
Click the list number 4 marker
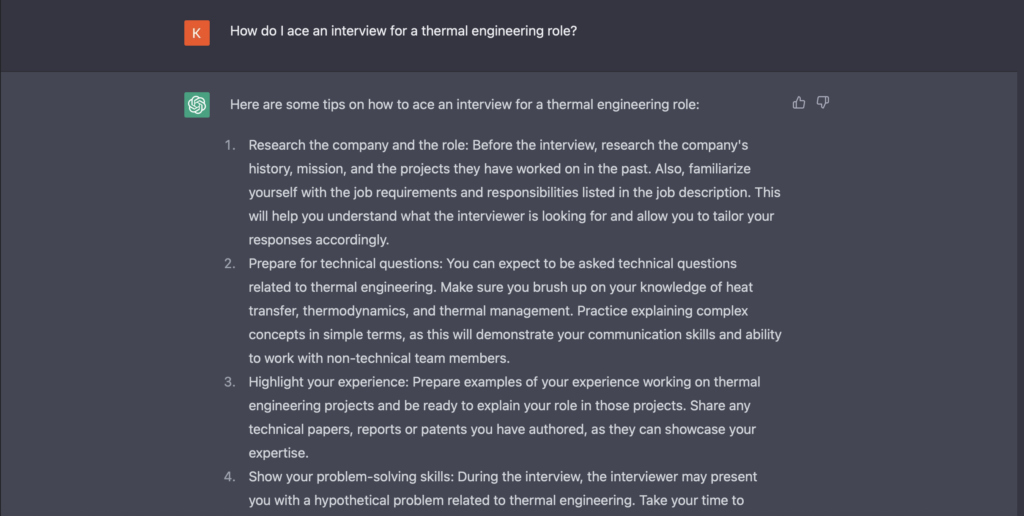[229, 477]
